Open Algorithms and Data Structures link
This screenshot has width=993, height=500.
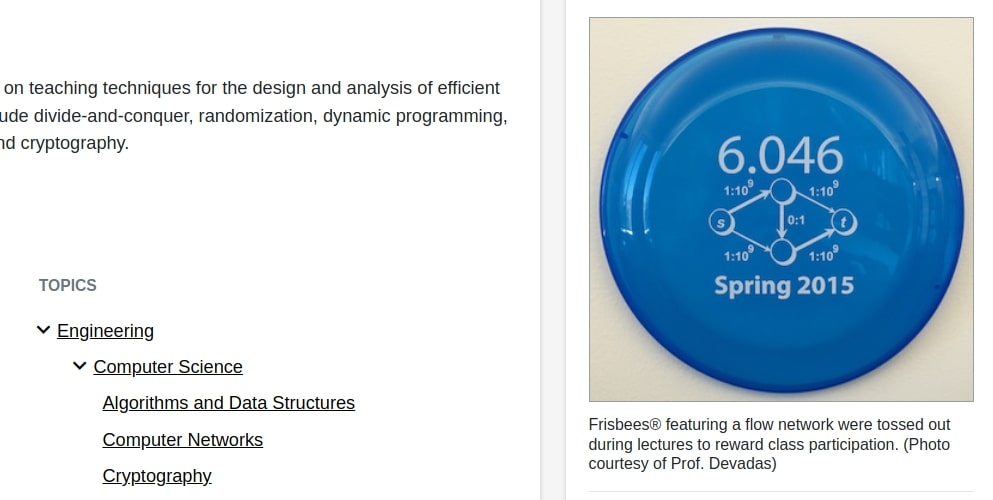click(x=229, y=403)
